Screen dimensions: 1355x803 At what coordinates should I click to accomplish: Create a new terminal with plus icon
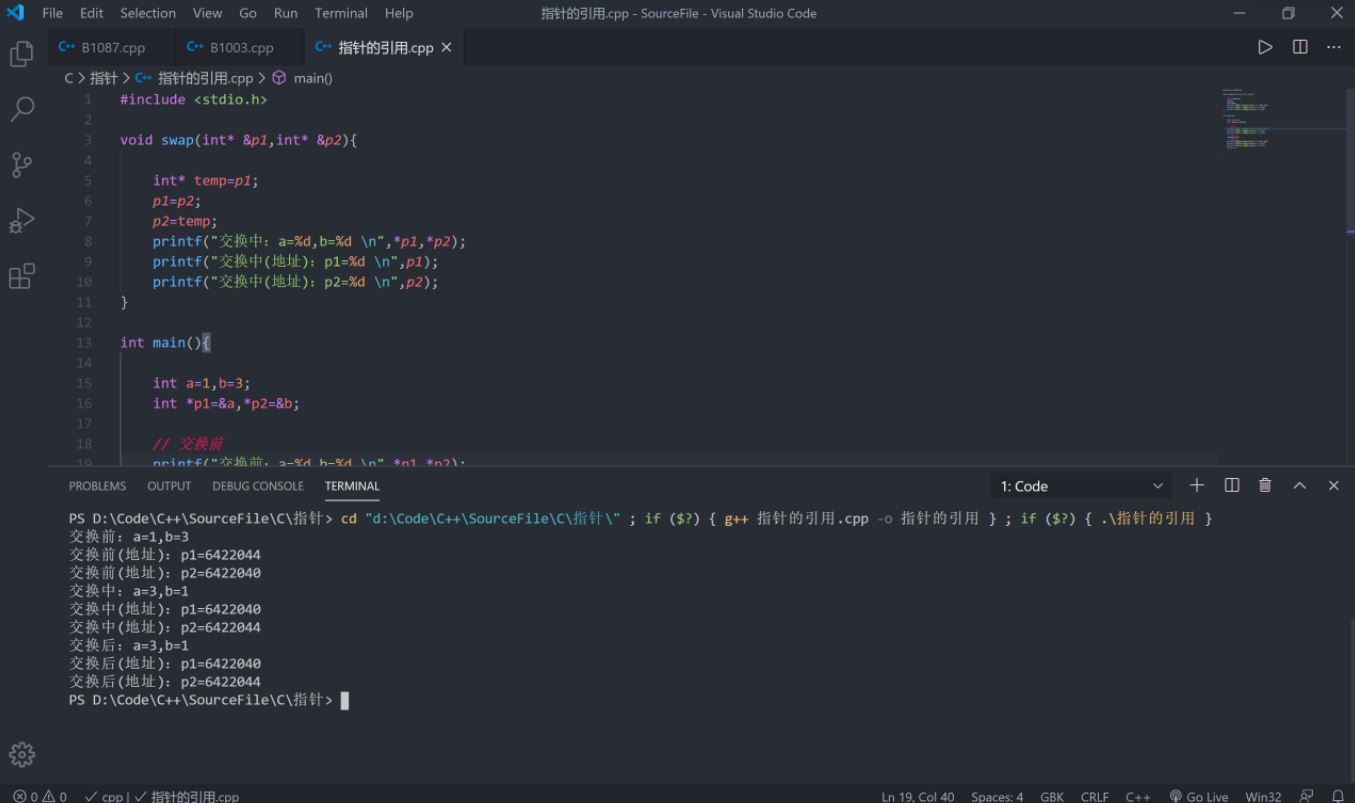point(1197,485)
